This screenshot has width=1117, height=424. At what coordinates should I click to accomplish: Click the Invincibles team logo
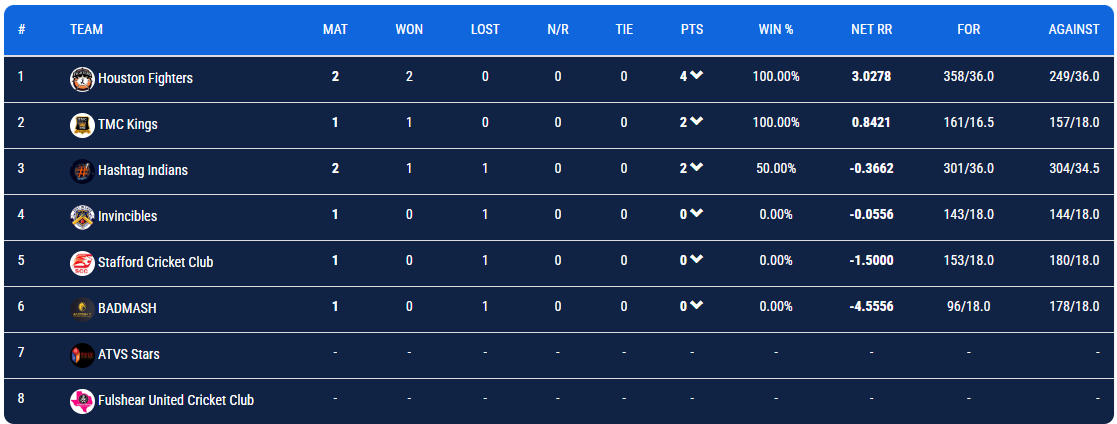tap(82, 217)
